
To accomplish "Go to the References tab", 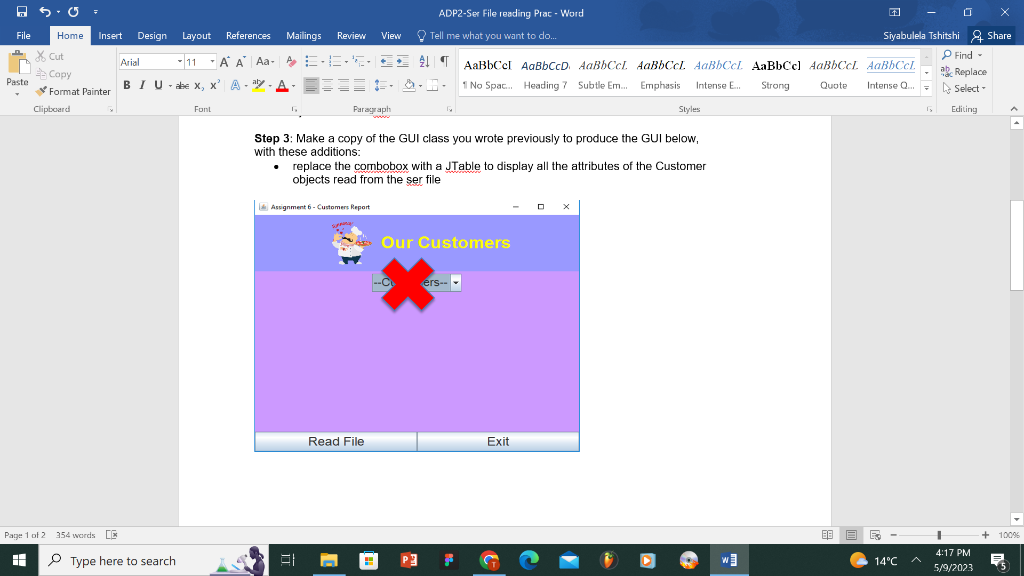I will pos(248,36).
